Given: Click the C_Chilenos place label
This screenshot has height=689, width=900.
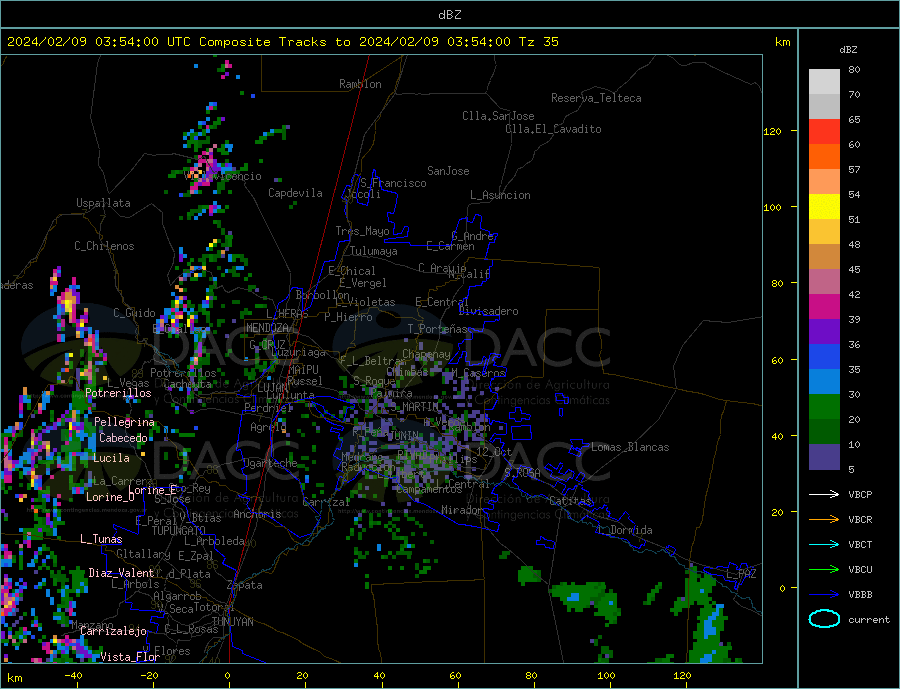Looking at the screenshot, I should (x=104, y=246).
